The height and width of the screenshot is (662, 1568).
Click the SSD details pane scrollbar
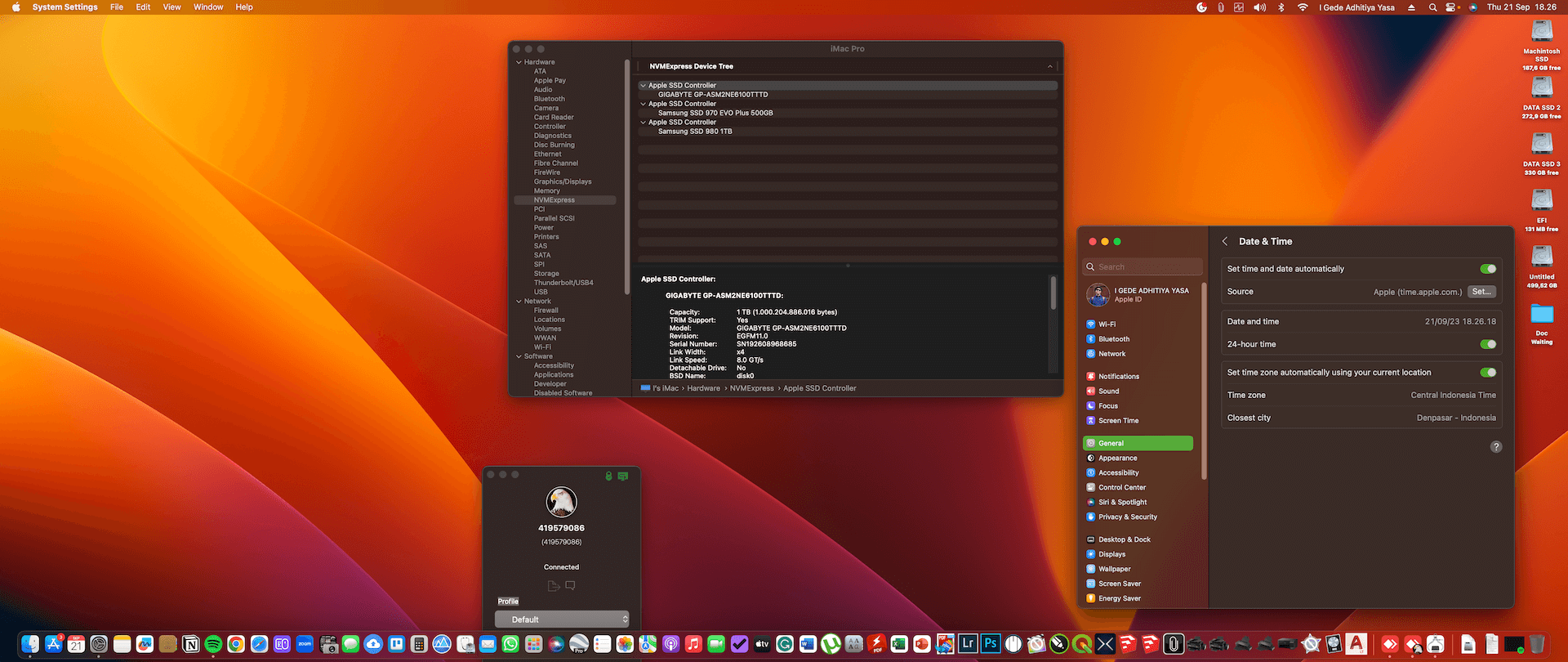tap(1053, 293)
